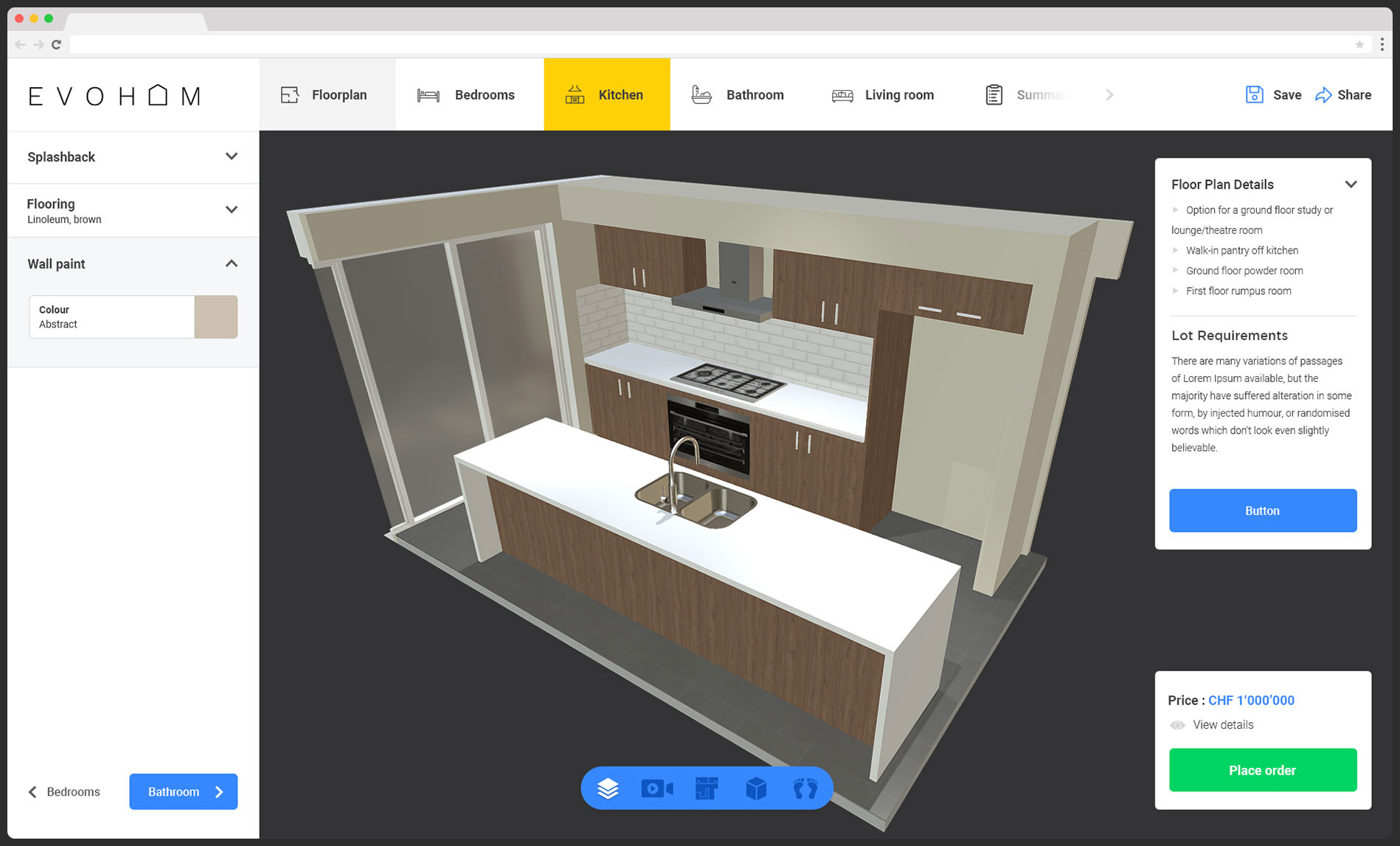Expand the Flooring options

click(231, 209)
